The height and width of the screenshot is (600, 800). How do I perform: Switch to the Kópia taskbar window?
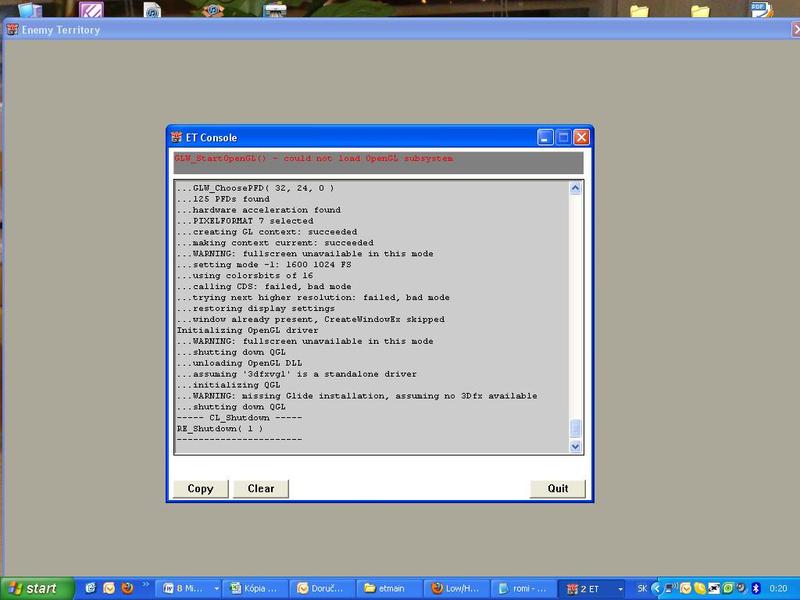point(254,588)
